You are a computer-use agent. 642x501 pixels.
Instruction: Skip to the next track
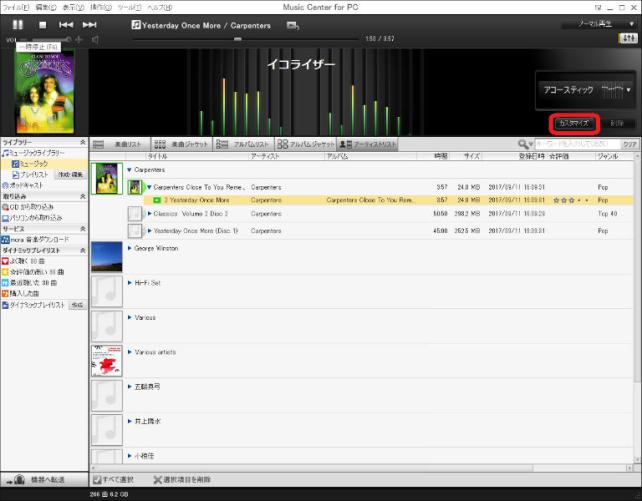click(90, 25)
